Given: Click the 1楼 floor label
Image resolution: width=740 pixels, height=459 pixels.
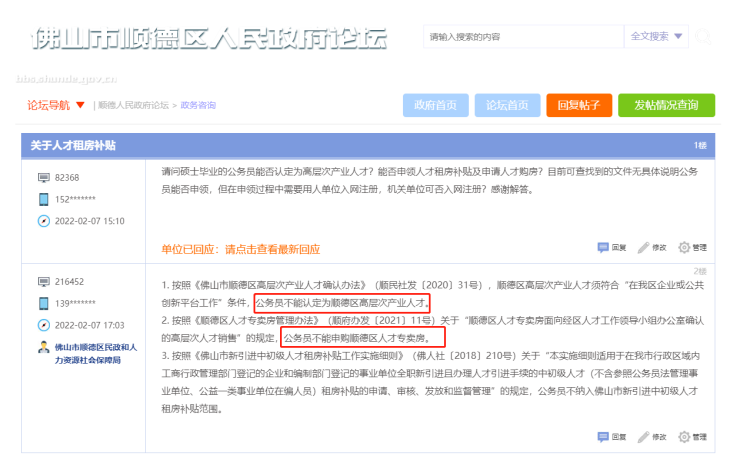Looking at the screenshot, I should pyautogui.click(x=700, y=145).
